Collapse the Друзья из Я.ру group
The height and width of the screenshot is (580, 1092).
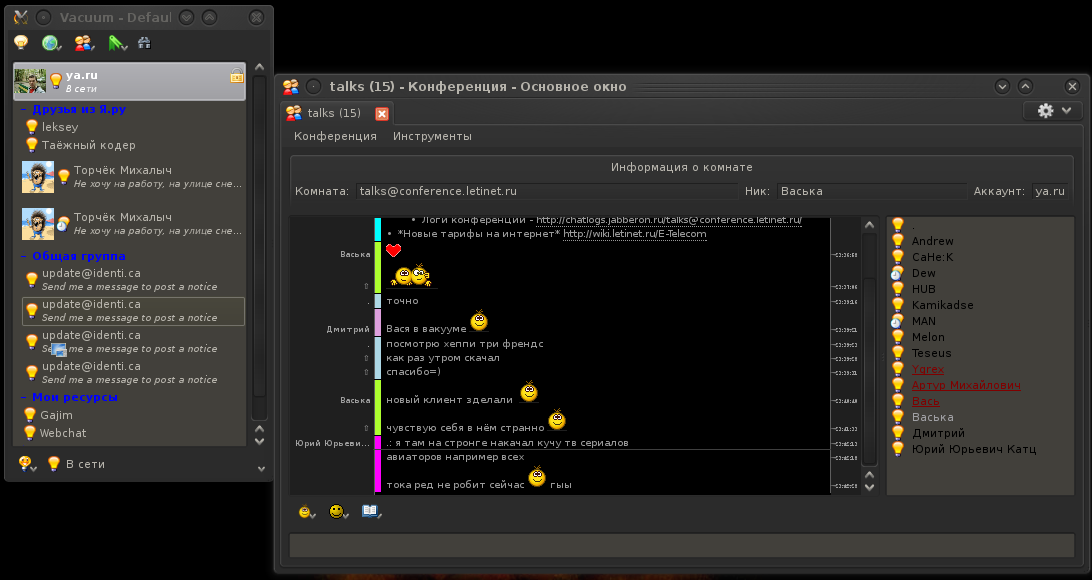23,110
